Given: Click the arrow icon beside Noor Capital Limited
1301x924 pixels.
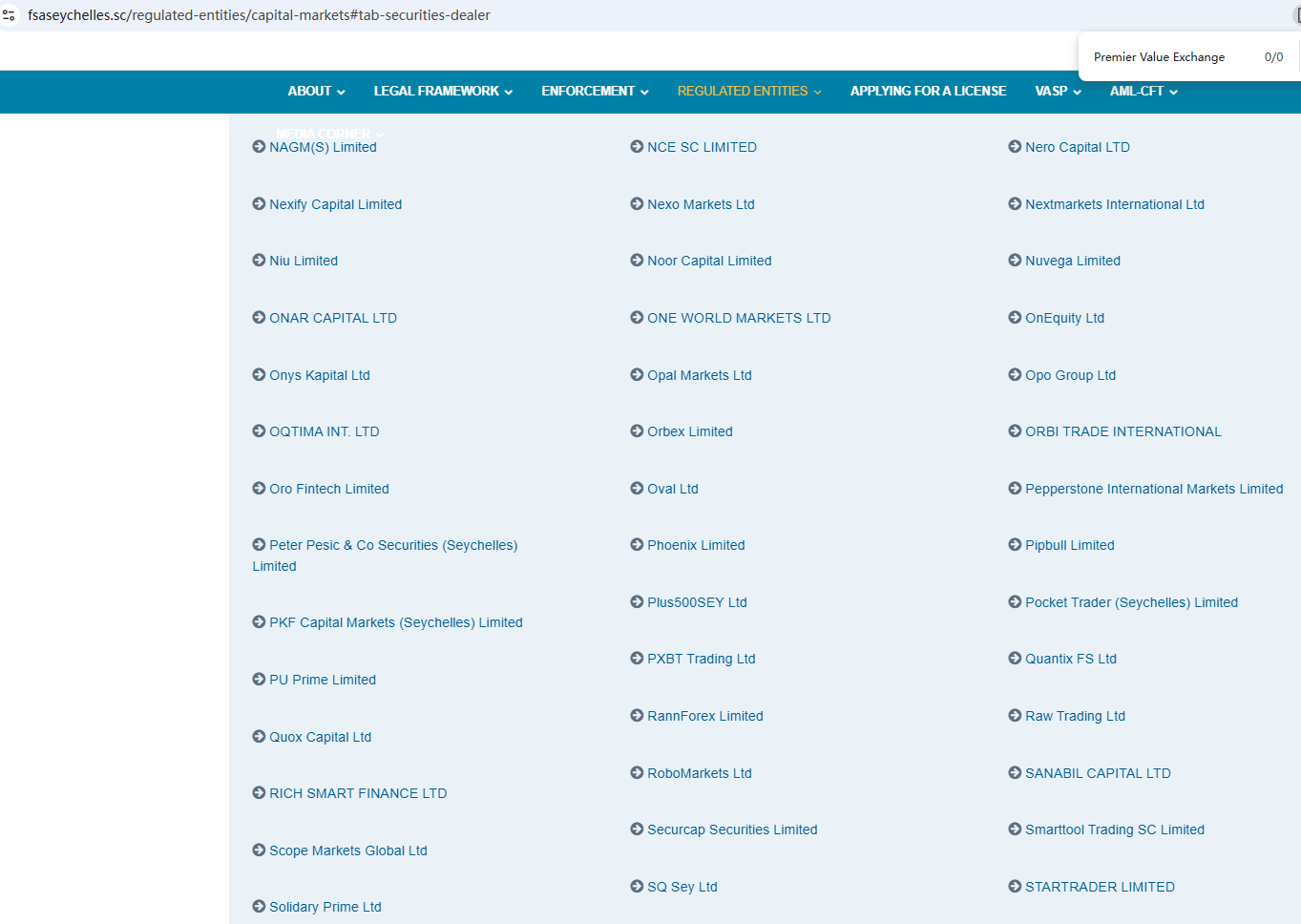Looking at the screenshot, I should [x=637, y=260].
